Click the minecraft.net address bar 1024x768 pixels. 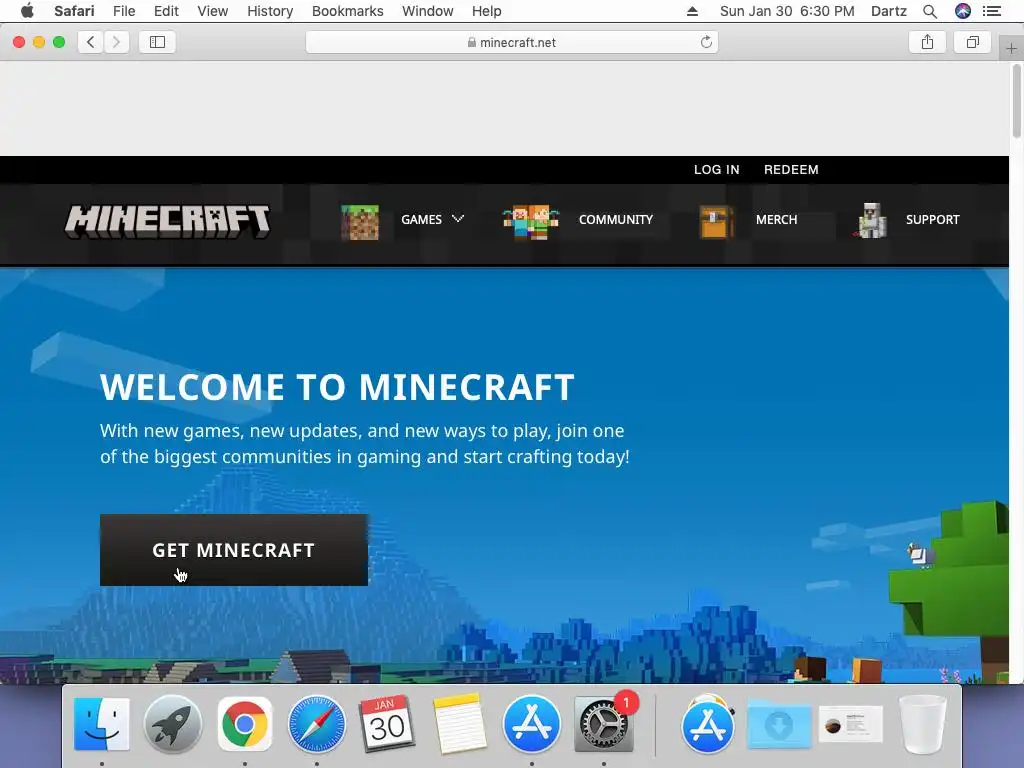(x=511, y=42)
